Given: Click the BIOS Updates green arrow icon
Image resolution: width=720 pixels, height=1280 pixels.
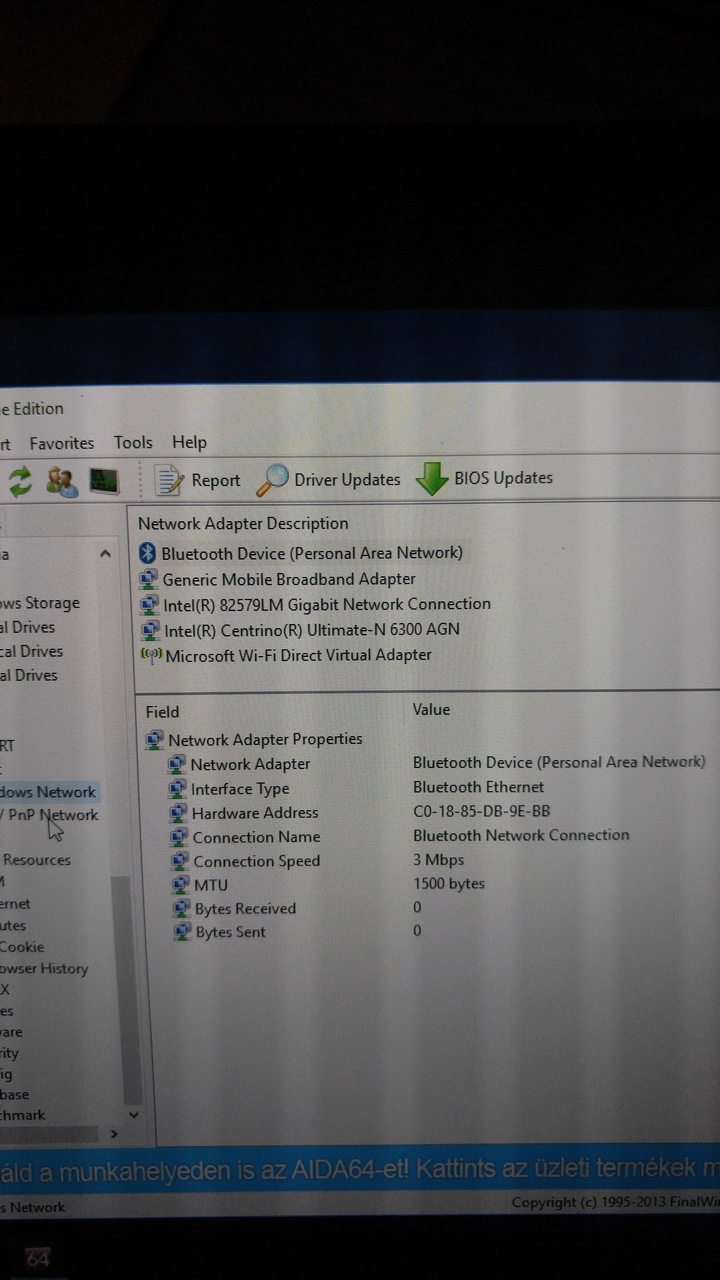Looking at the screenshot, I should [432, 479].
